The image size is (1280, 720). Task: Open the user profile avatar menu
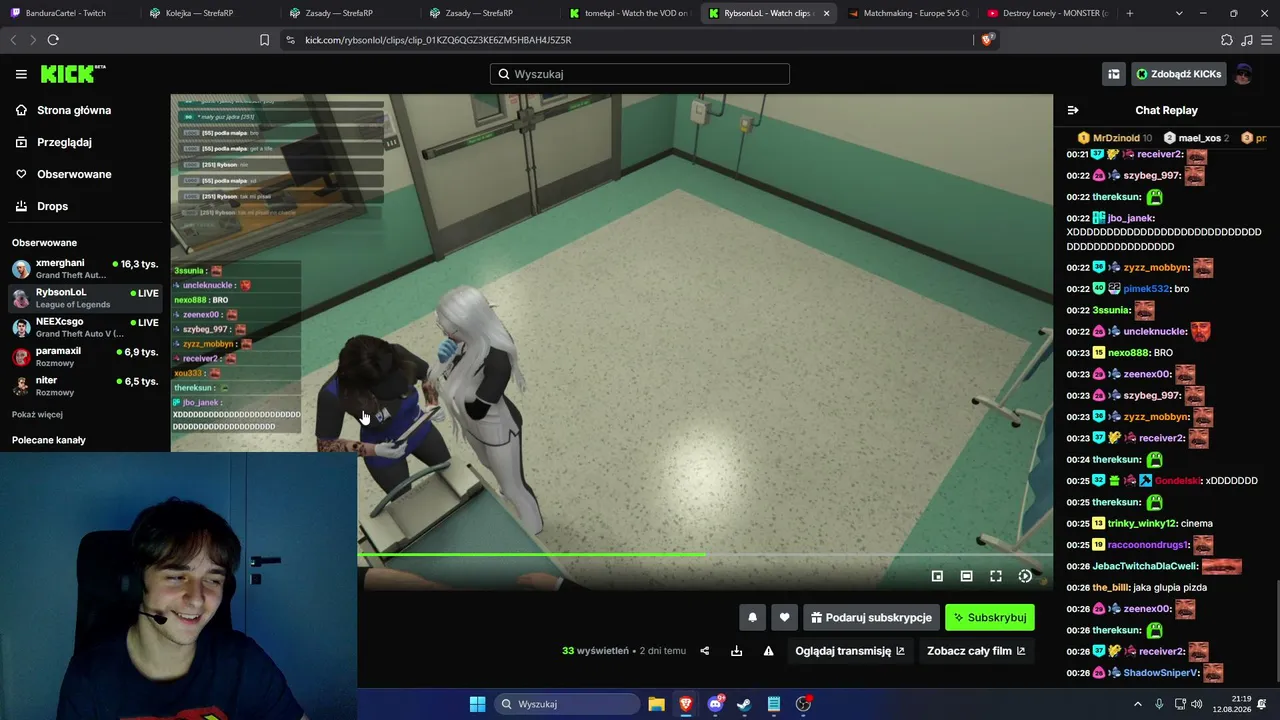pos(1243,74)
